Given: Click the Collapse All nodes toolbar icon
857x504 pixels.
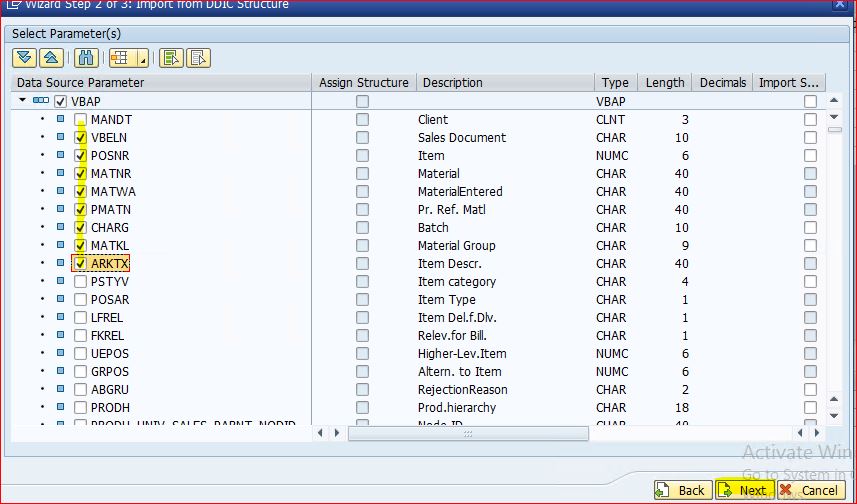Looking at the screenshot, I should (x=50, y=57).
